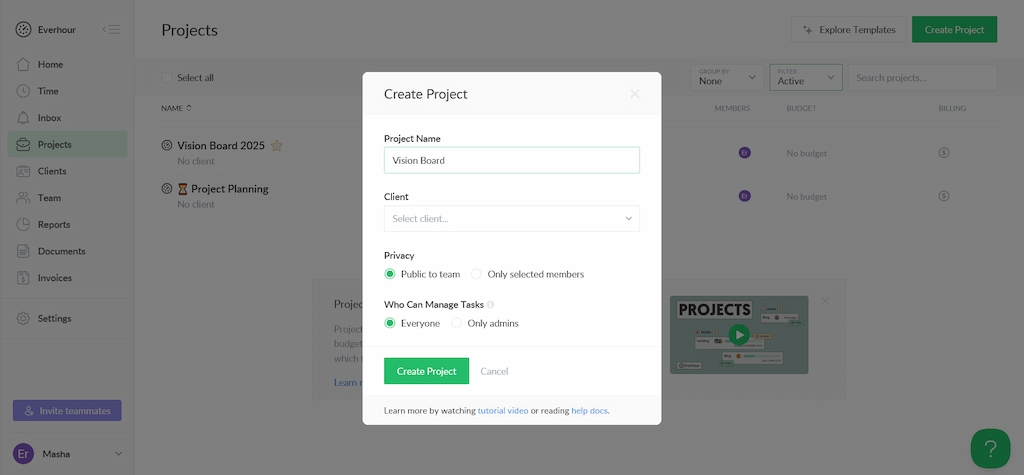Click the info icon next to Who Can Manage Tasks
The image size is (1024, 475).
point(491,305)
